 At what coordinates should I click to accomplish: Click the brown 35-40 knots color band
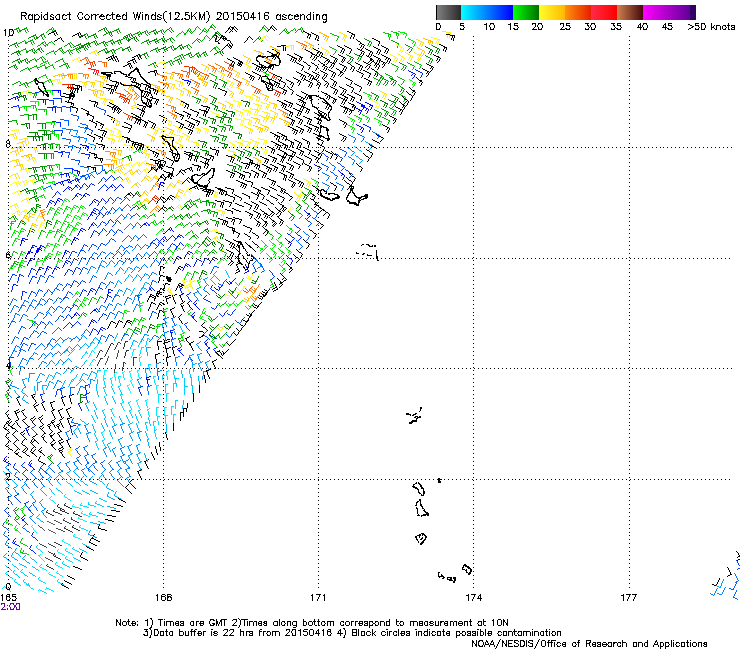tap(630, 12)
